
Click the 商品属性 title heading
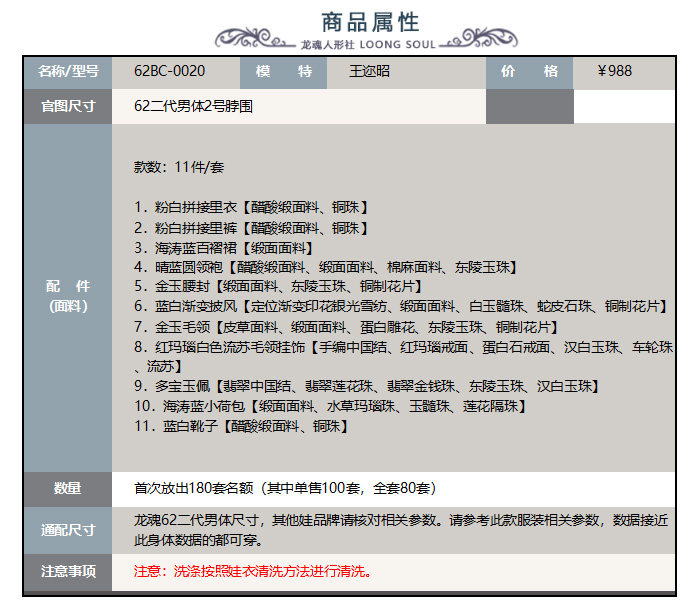tap(370, 22)
